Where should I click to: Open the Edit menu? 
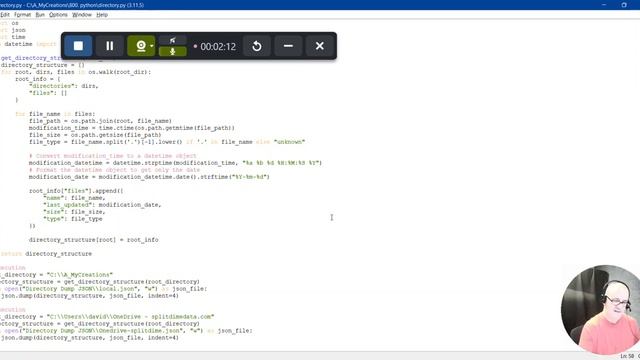point(5,15)
